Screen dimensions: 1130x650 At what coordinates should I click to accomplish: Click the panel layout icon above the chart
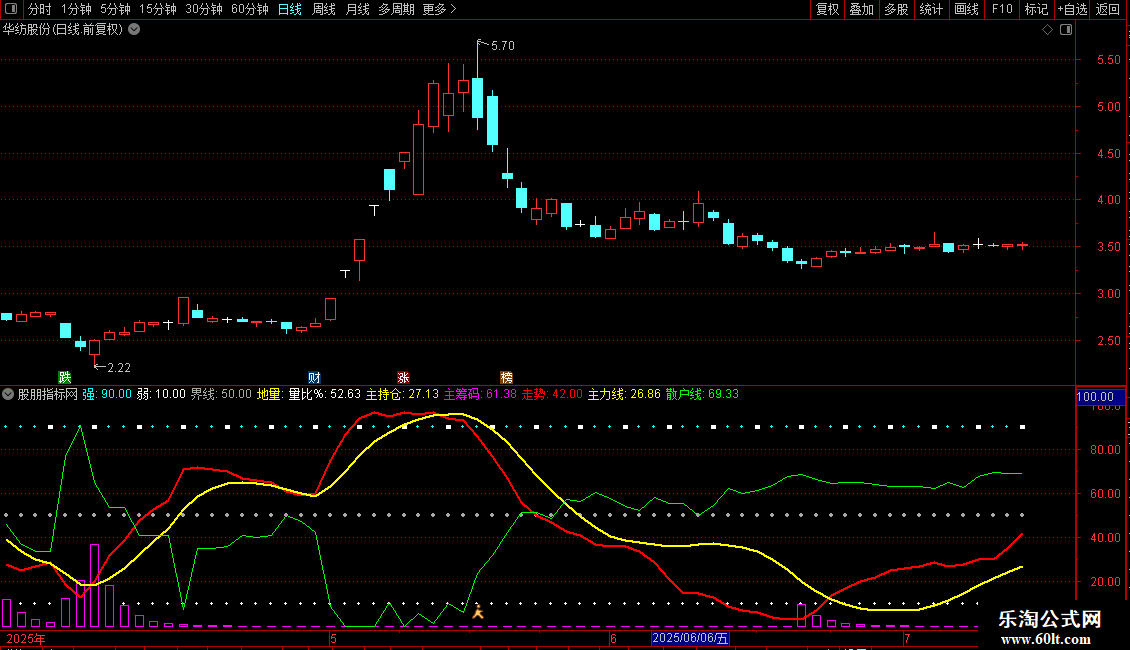1066,30
